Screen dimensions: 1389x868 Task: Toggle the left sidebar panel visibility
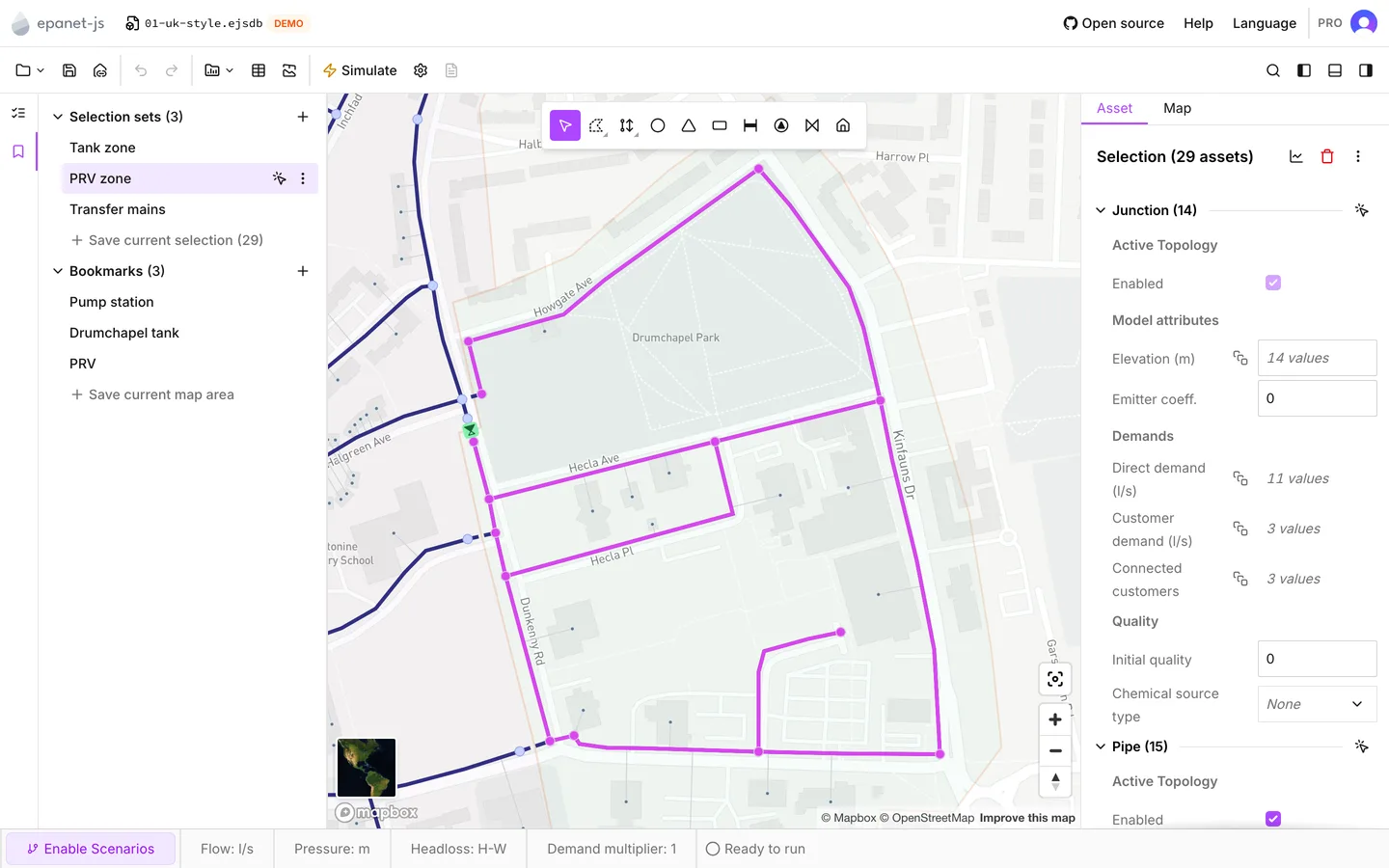point(1304,70)
